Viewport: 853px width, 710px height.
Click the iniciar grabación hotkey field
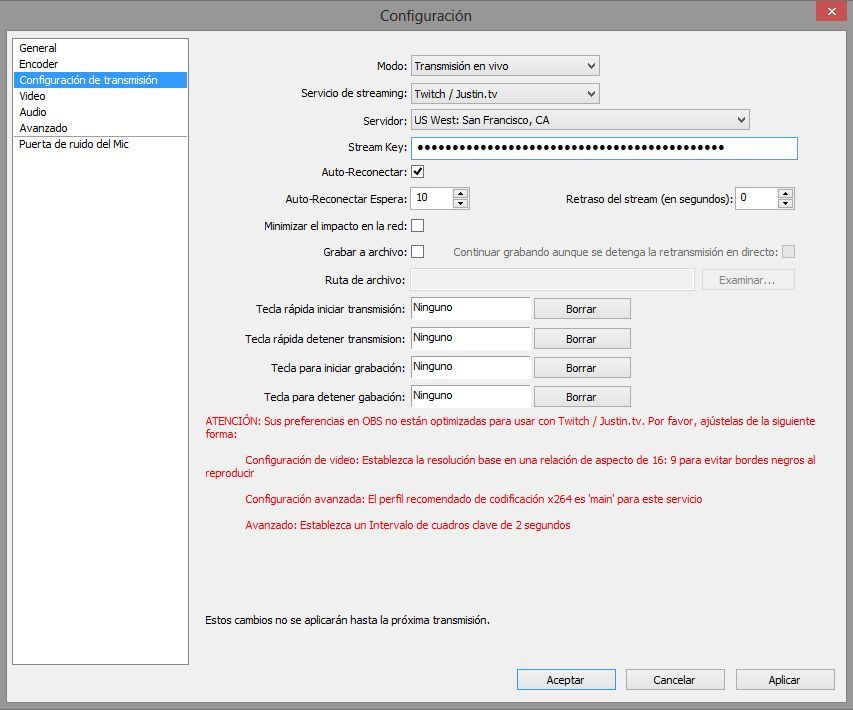pos(470,367)
